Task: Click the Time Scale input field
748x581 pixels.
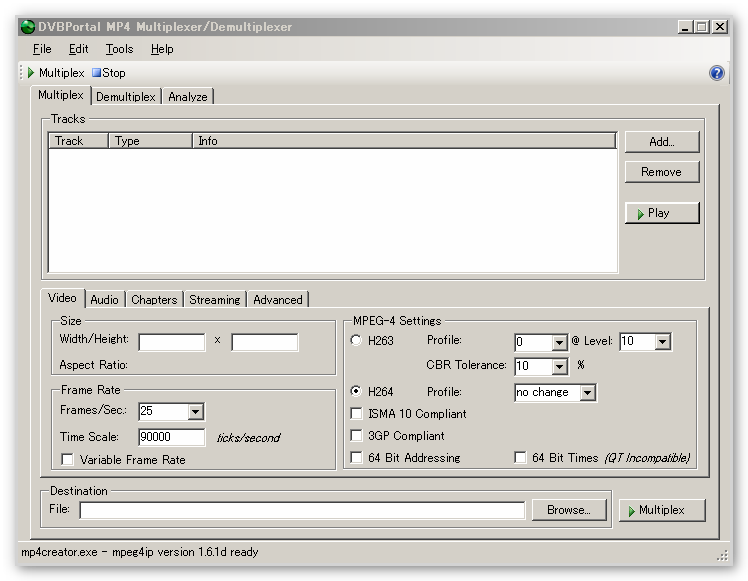Action: click(x=172, y=437)
